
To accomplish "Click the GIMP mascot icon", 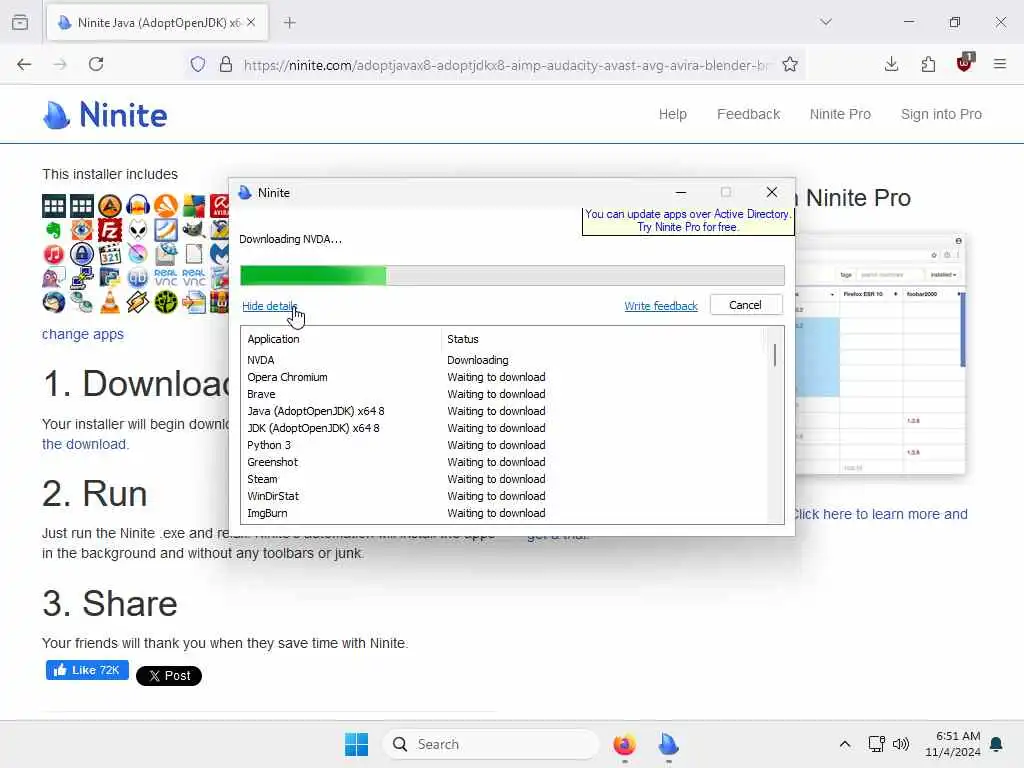I will (194, 231).
